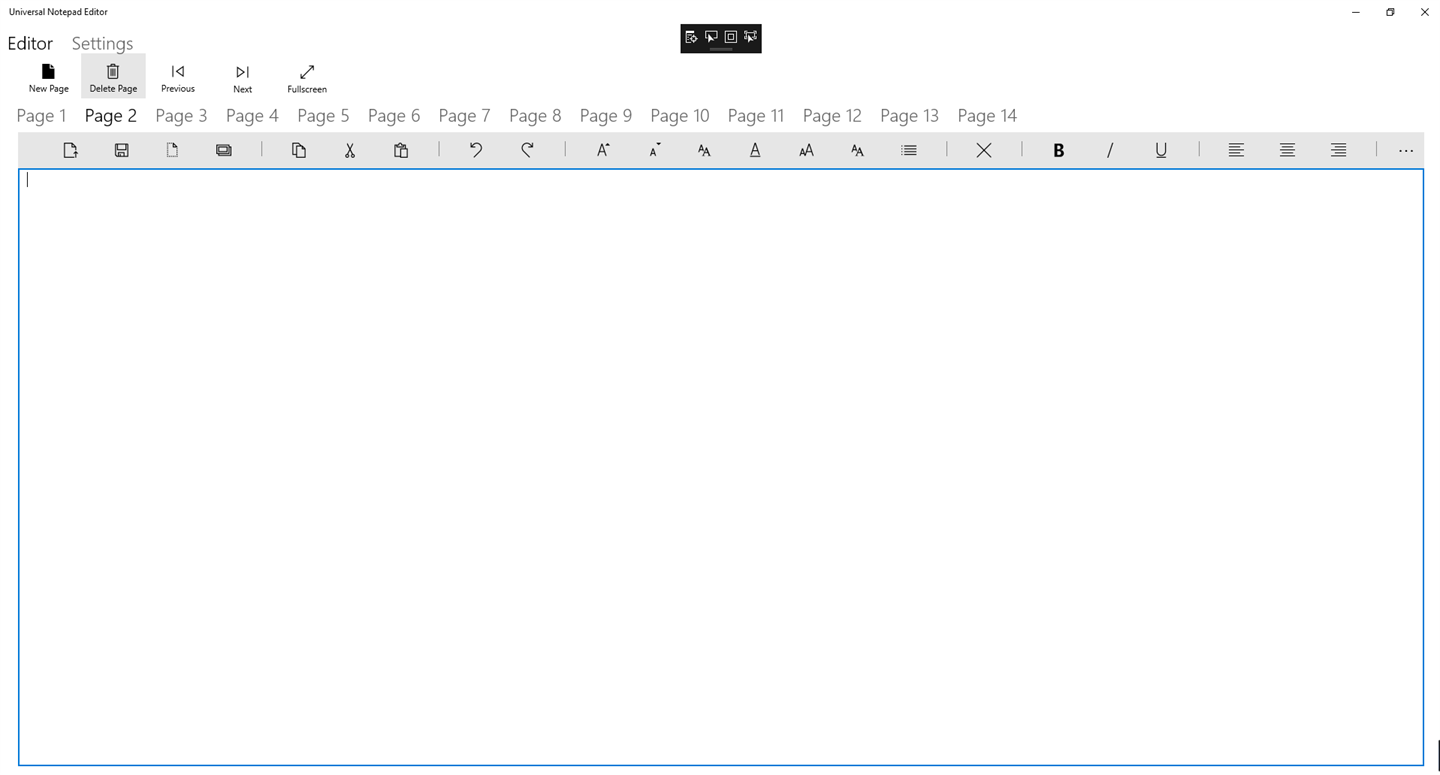1440x775 pixels.
Task: Save the document with the floppy disk icon
Action: click(x=121, y=150)
